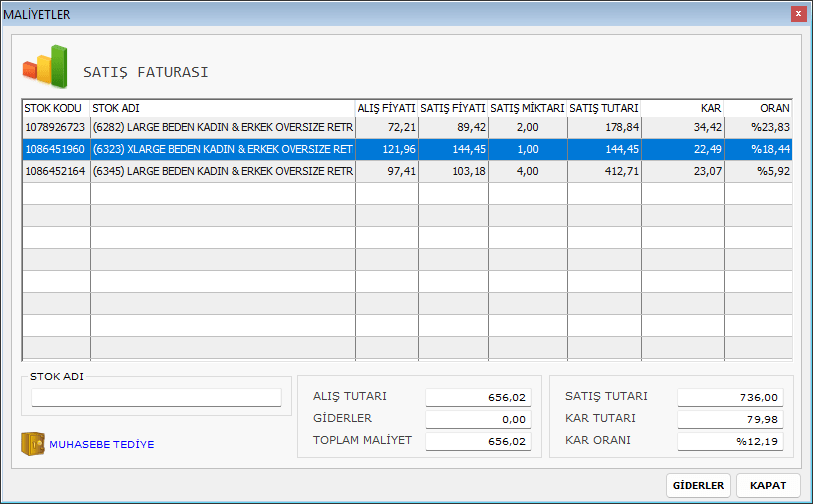Click the TOPLAM MALİYET value field
813x504 pixels.
(x=478, y=440)
